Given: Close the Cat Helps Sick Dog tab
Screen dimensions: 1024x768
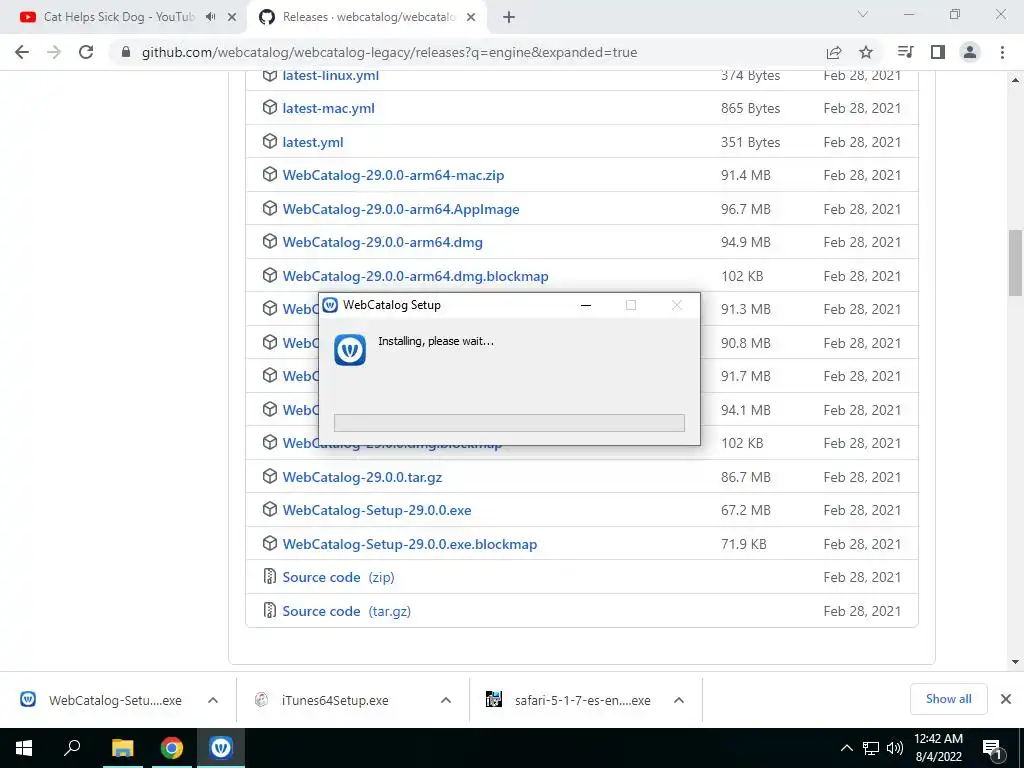Looking at the screenshot, I should point(232,18).
